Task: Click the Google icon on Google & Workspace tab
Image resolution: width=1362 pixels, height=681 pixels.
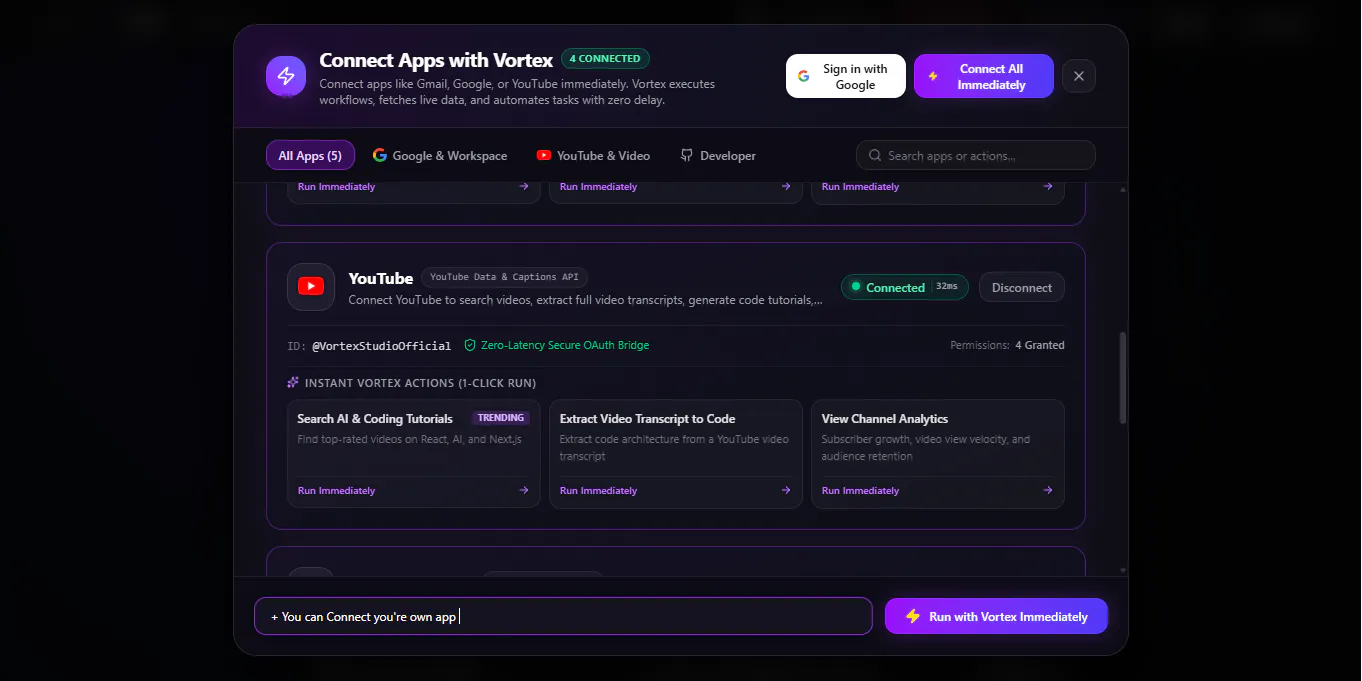Action: point(380,155)
